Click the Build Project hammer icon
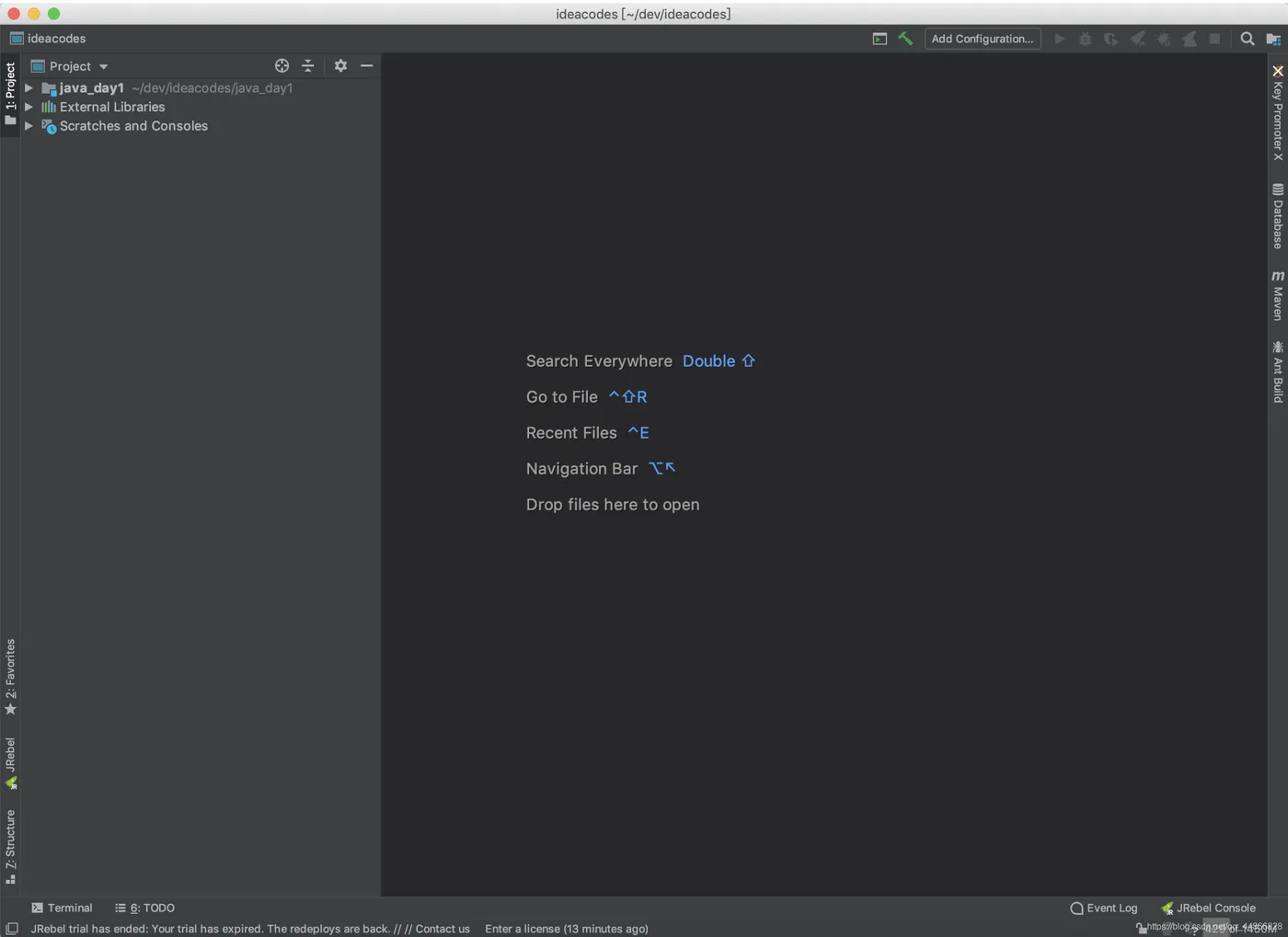The height and width of the screenshot is (937, 1288). (x=905, y=39)
